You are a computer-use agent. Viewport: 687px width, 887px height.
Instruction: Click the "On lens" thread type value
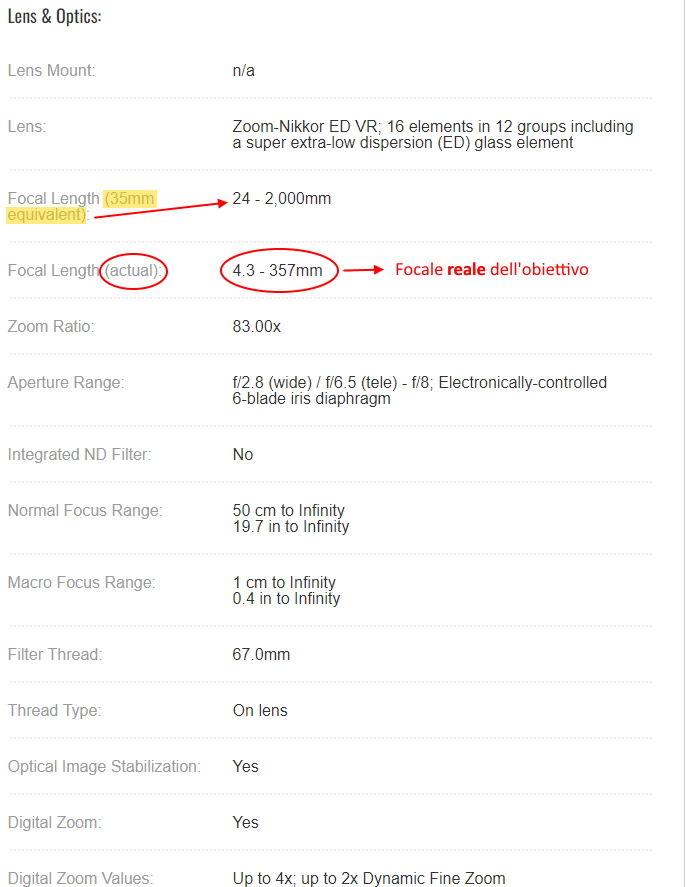[260, 711]
